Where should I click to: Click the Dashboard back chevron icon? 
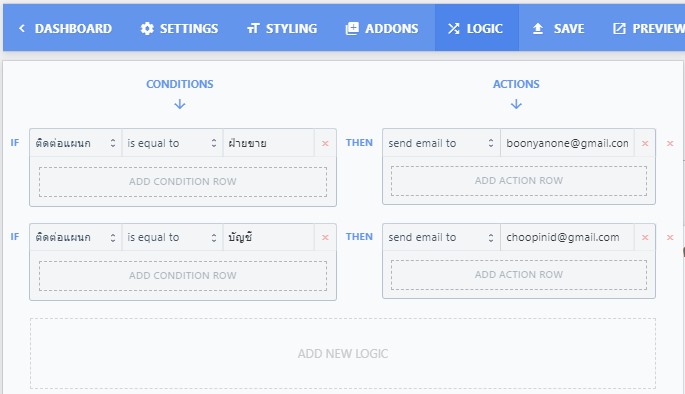(x=22, y=28)
